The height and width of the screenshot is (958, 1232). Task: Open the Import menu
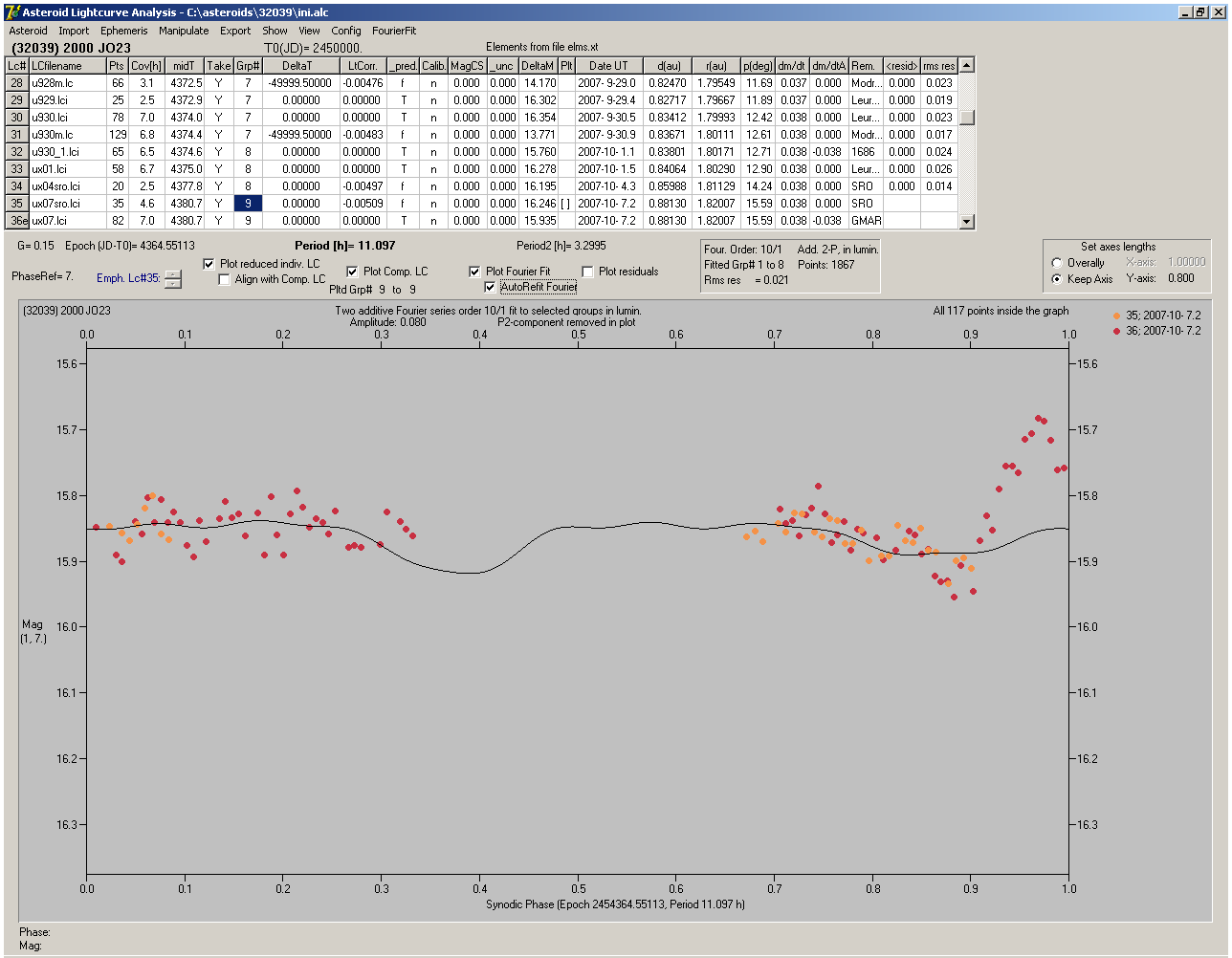tap(74, 31)
